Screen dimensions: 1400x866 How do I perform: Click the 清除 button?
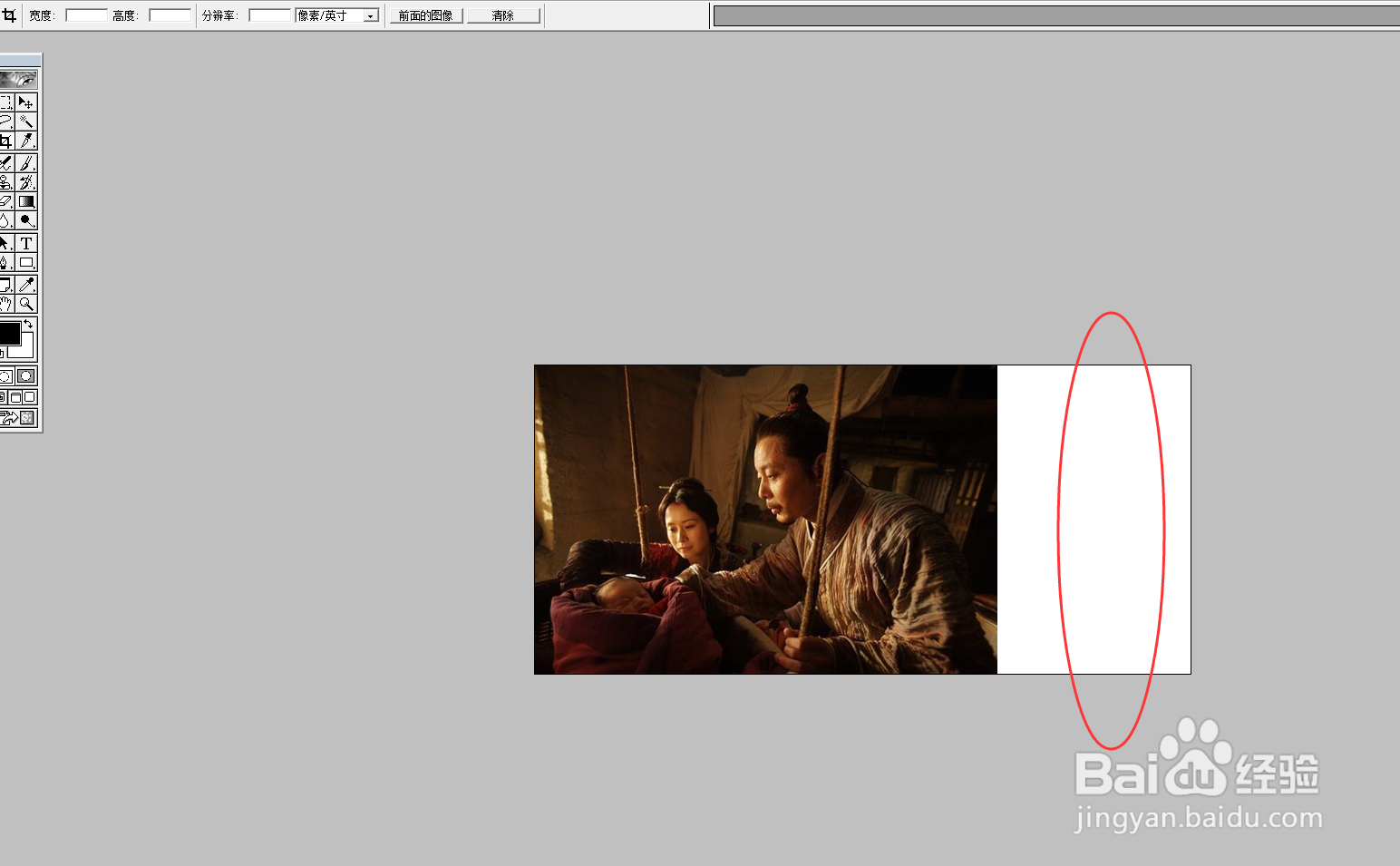(503, 15)
